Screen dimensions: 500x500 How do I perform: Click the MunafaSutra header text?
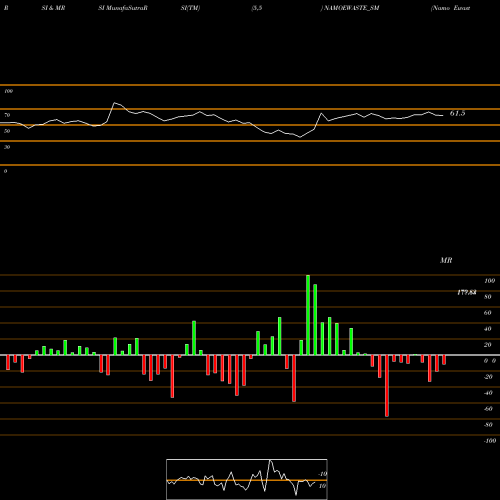tap(123, 8)
